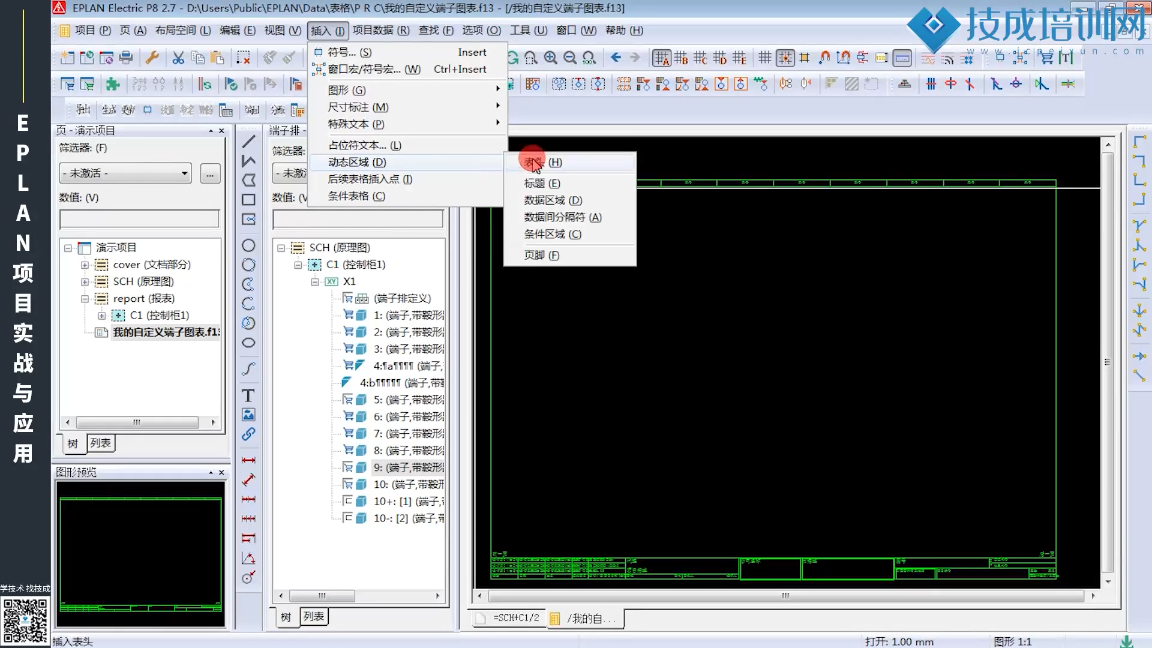Expand the C1 (控制柜1) node under report
Viewport: 1152px width, 648px height.
(102, 315)
